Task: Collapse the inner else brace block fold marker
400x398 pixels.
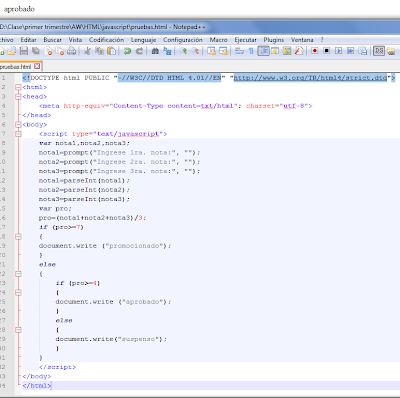Action: coord(18,330)
